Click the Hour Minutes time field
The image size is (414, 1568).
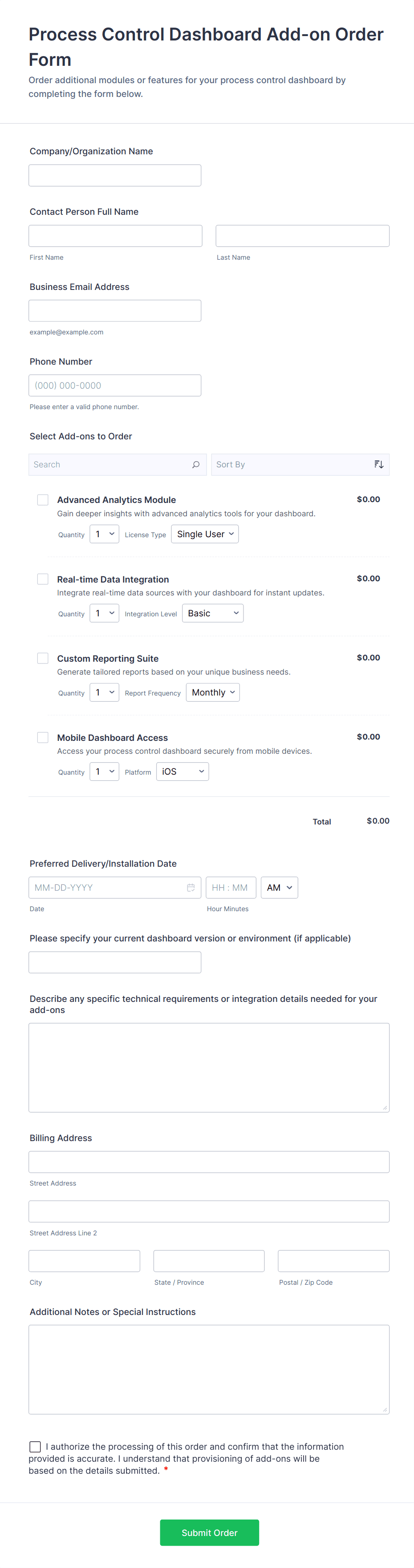click(x=231, y=888)
